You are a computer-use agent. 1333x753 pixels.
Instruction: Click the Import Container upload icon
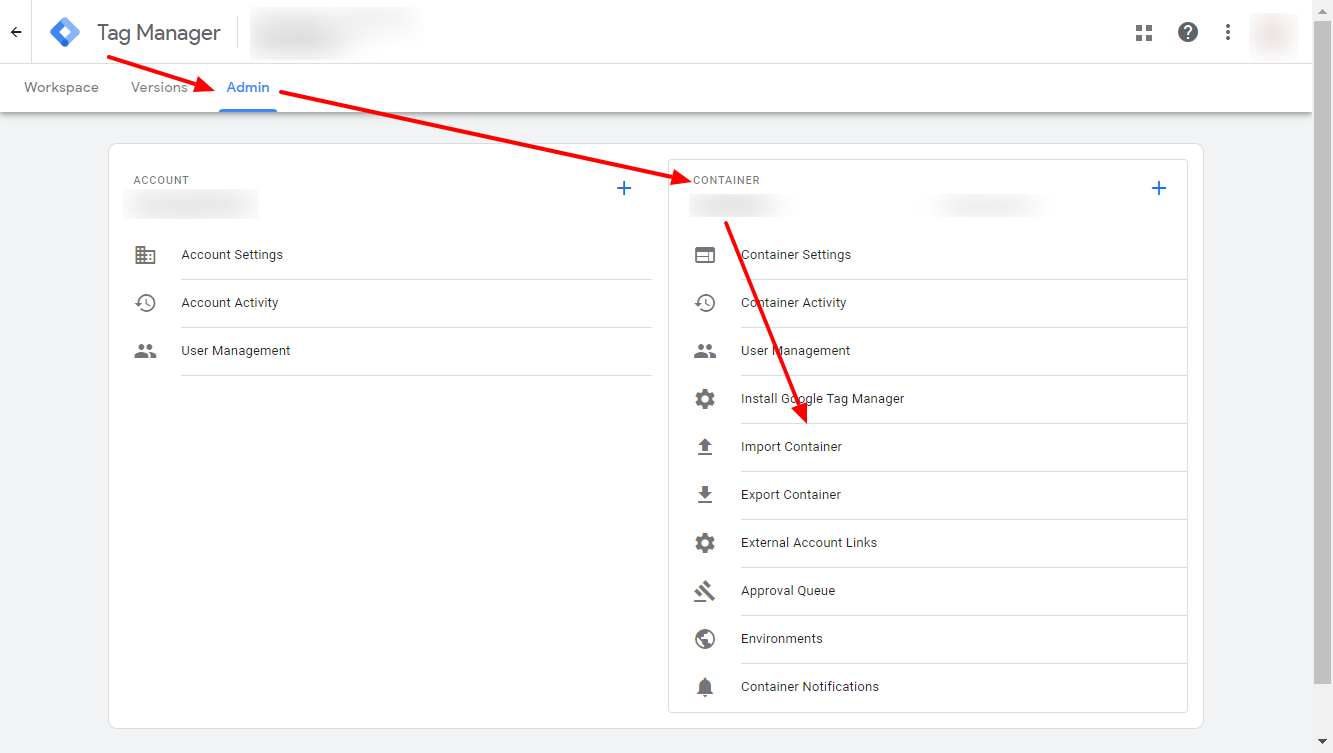(x=705, y=447)
